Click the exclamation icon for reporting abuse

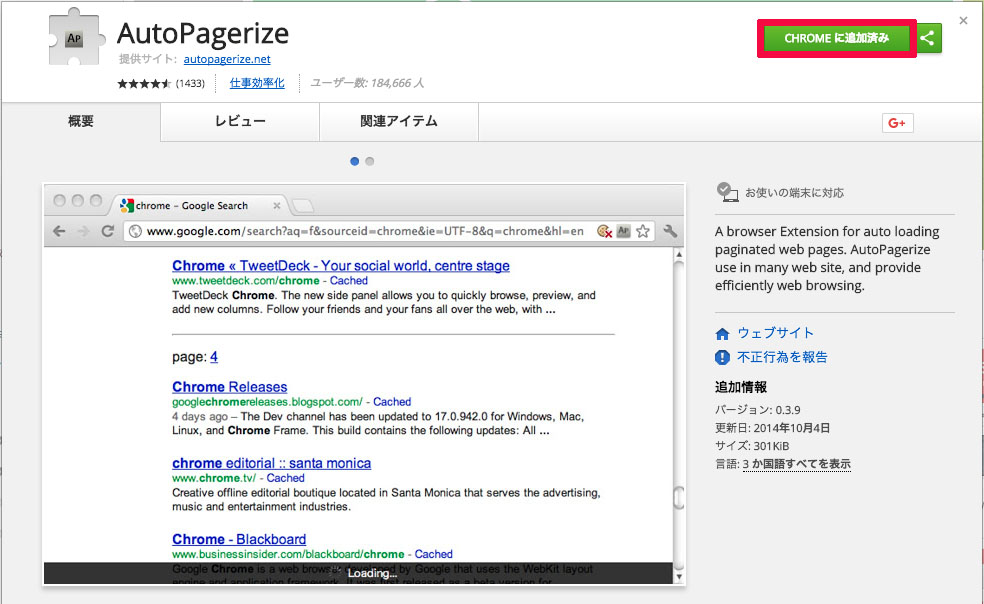point(722,357)
